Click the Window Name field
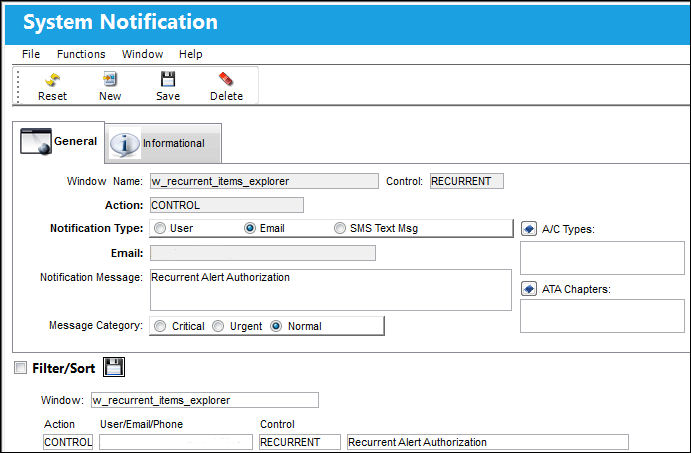Image resolution: width=691 pixels, height=453 pixels. [264, 181]
